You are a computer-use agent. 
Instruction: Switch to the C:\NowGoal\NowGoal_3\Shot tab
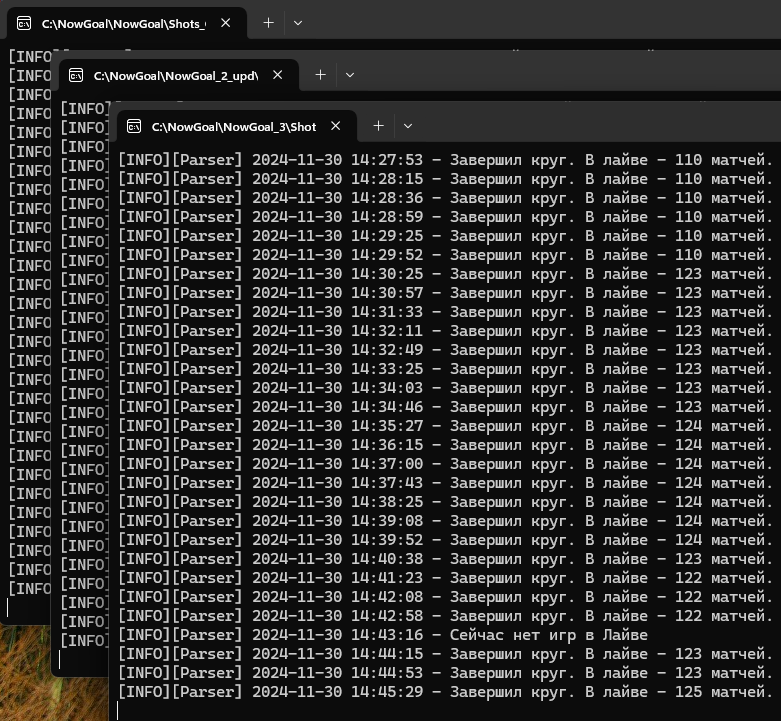click(233, 126)
